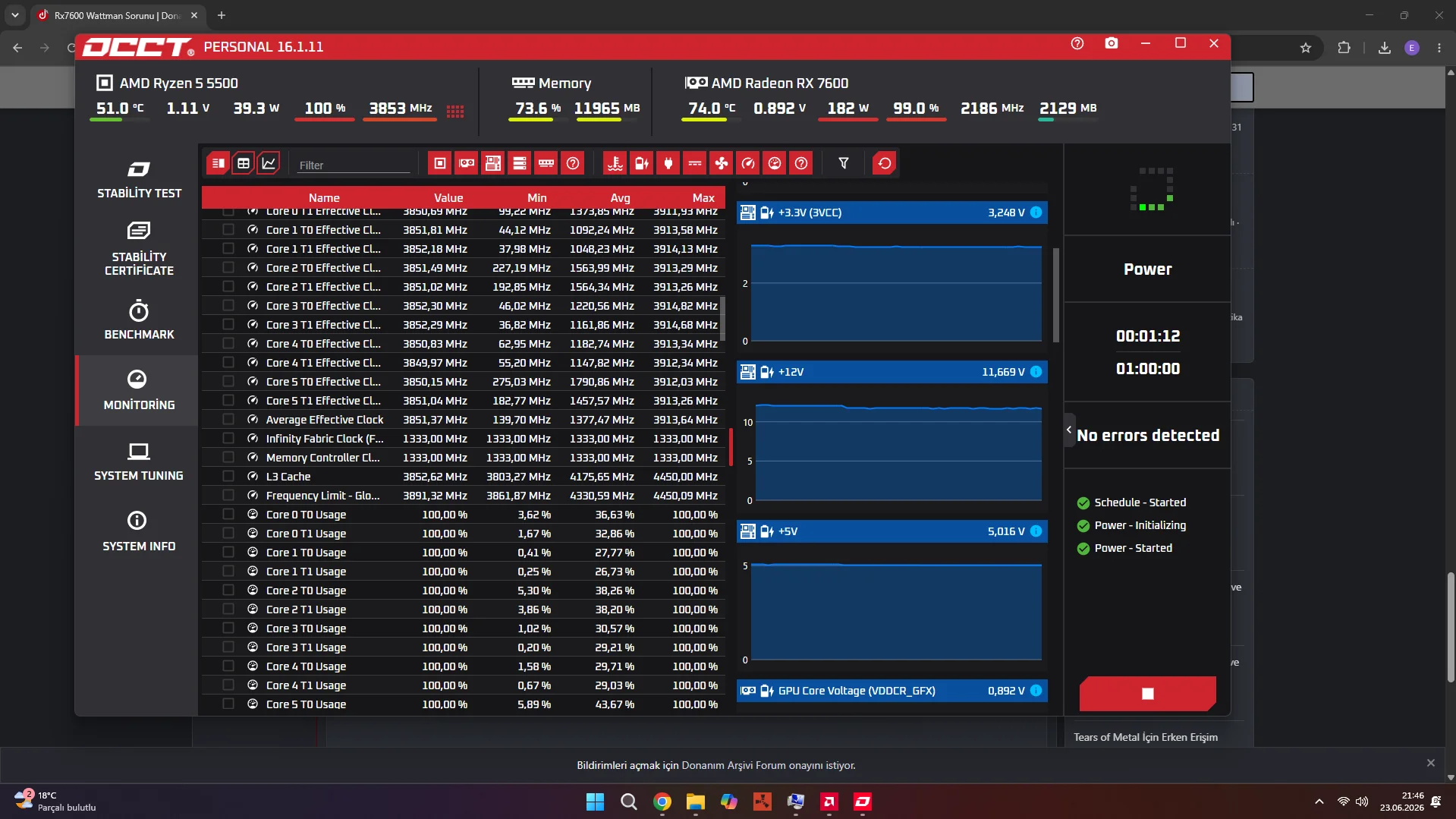The image size is (1456, 819).
Task: Tick the Core 1 T0 Effective Clock checkbox
Action: pos(228,229)
